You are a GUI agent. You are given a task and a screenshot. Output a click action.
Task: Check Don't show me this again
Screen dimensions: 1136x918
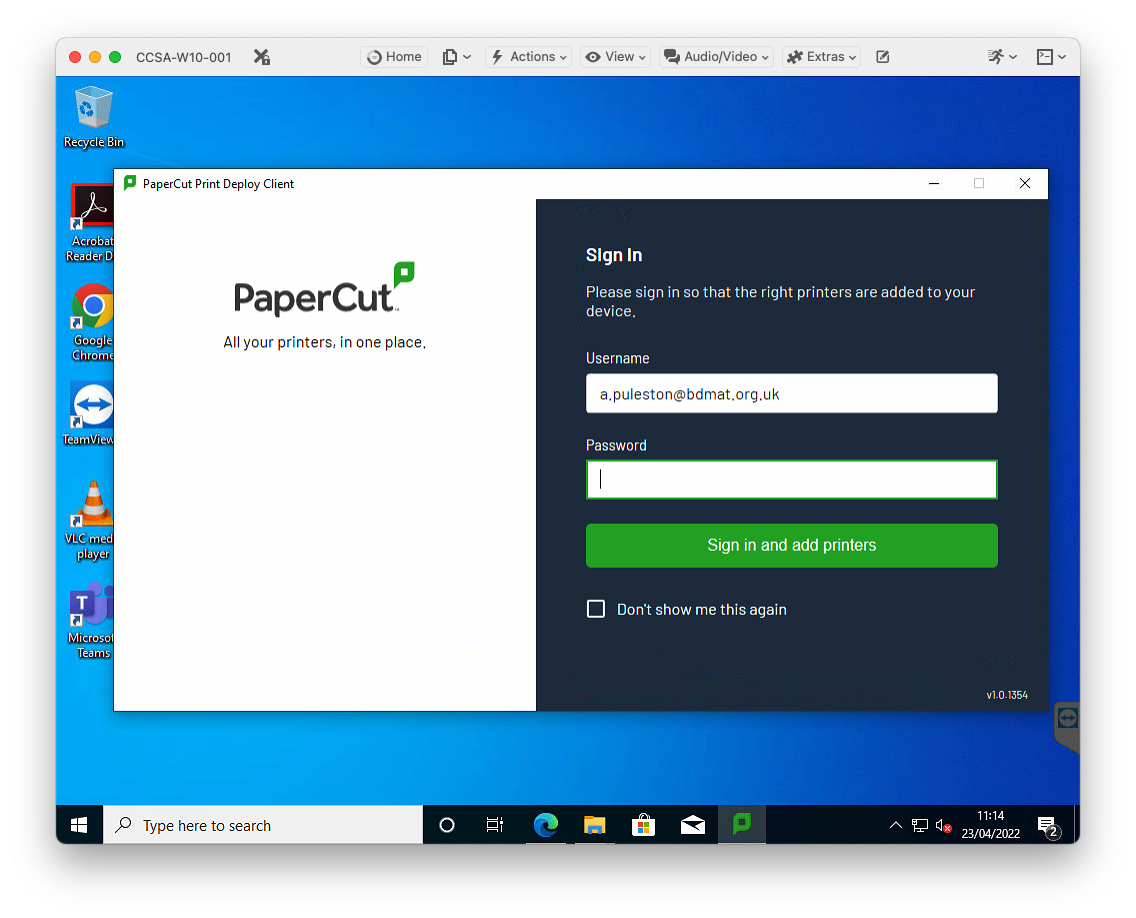(596, 609)
